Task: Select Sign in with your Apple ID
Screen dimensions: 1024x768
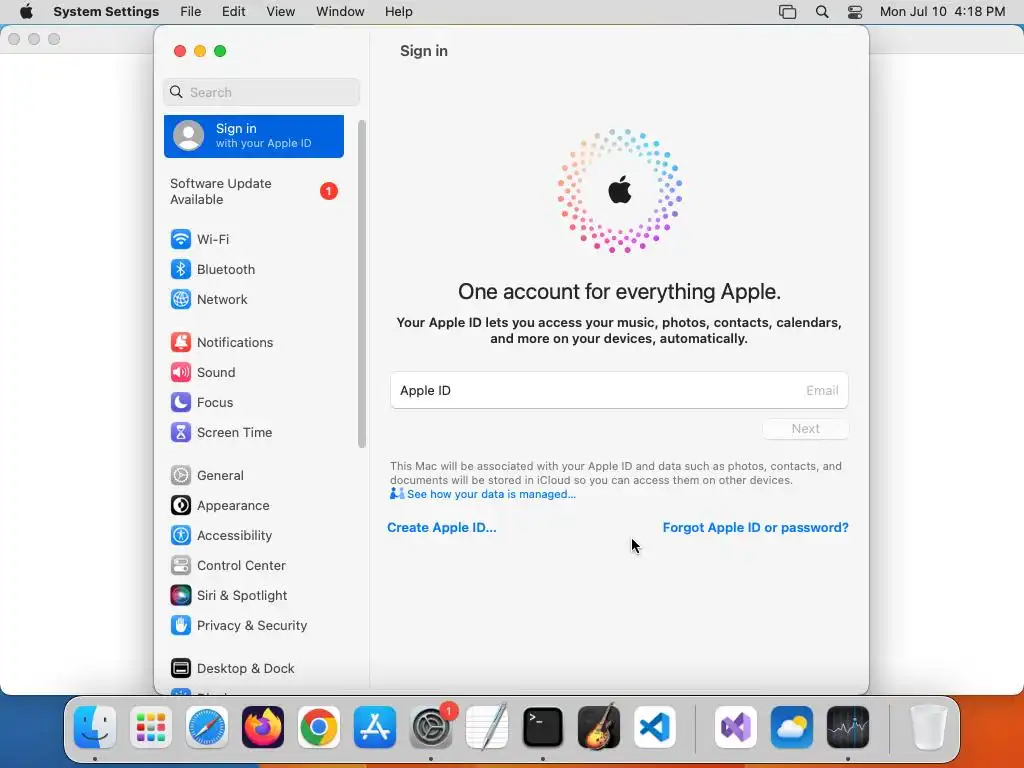Action: (x=253, y=136)
